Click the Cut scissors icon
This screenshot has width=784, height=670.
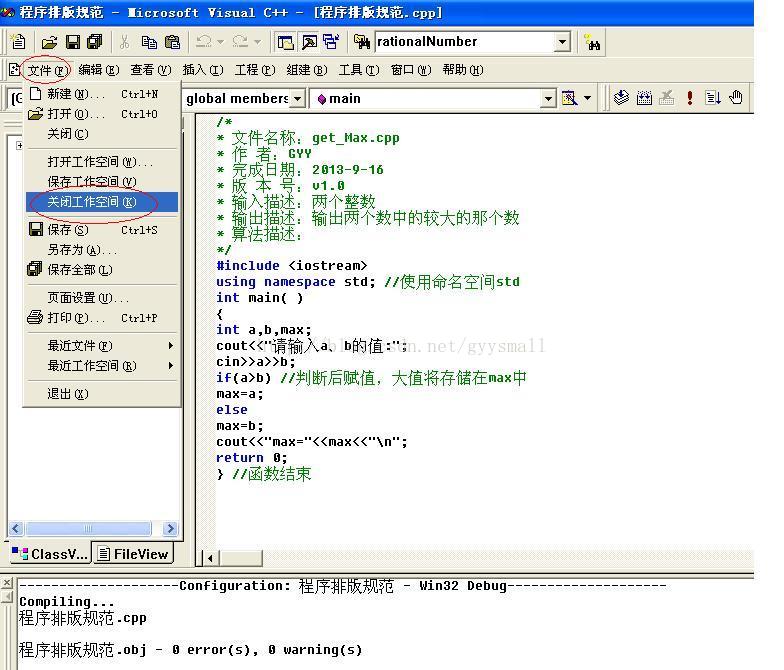pyautogui.click(x=124, y=42)
